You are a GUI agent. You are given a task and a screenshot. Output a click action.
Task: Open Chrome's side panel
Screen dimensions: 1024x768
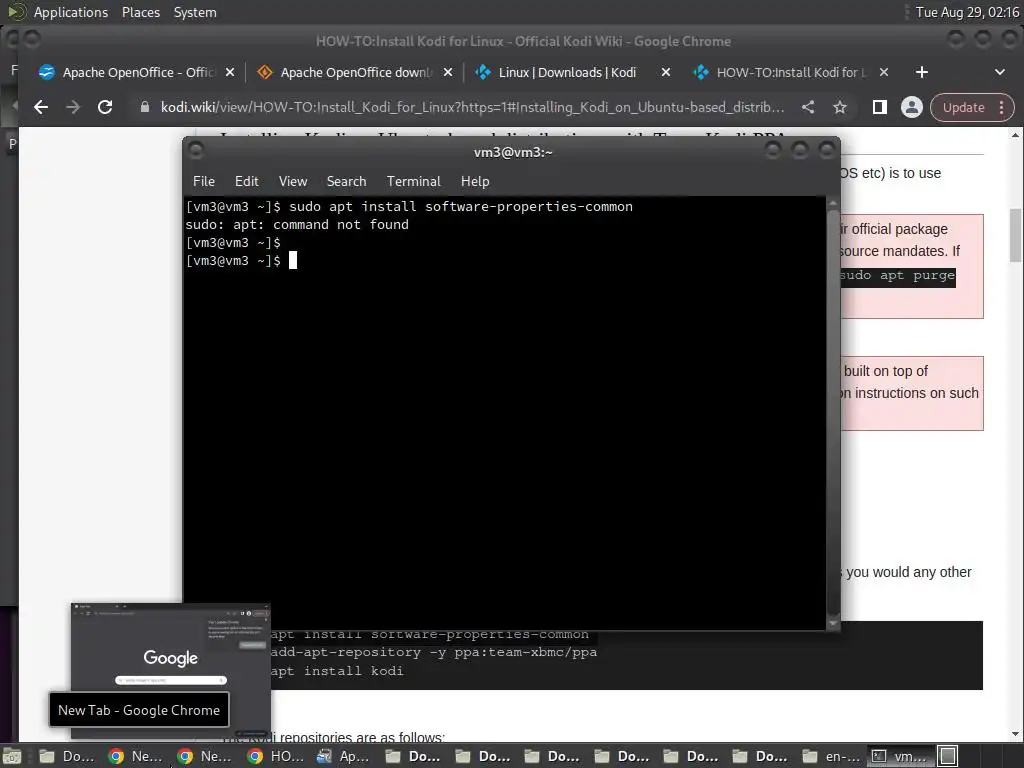pyautogui.click(x=880, y=107)
